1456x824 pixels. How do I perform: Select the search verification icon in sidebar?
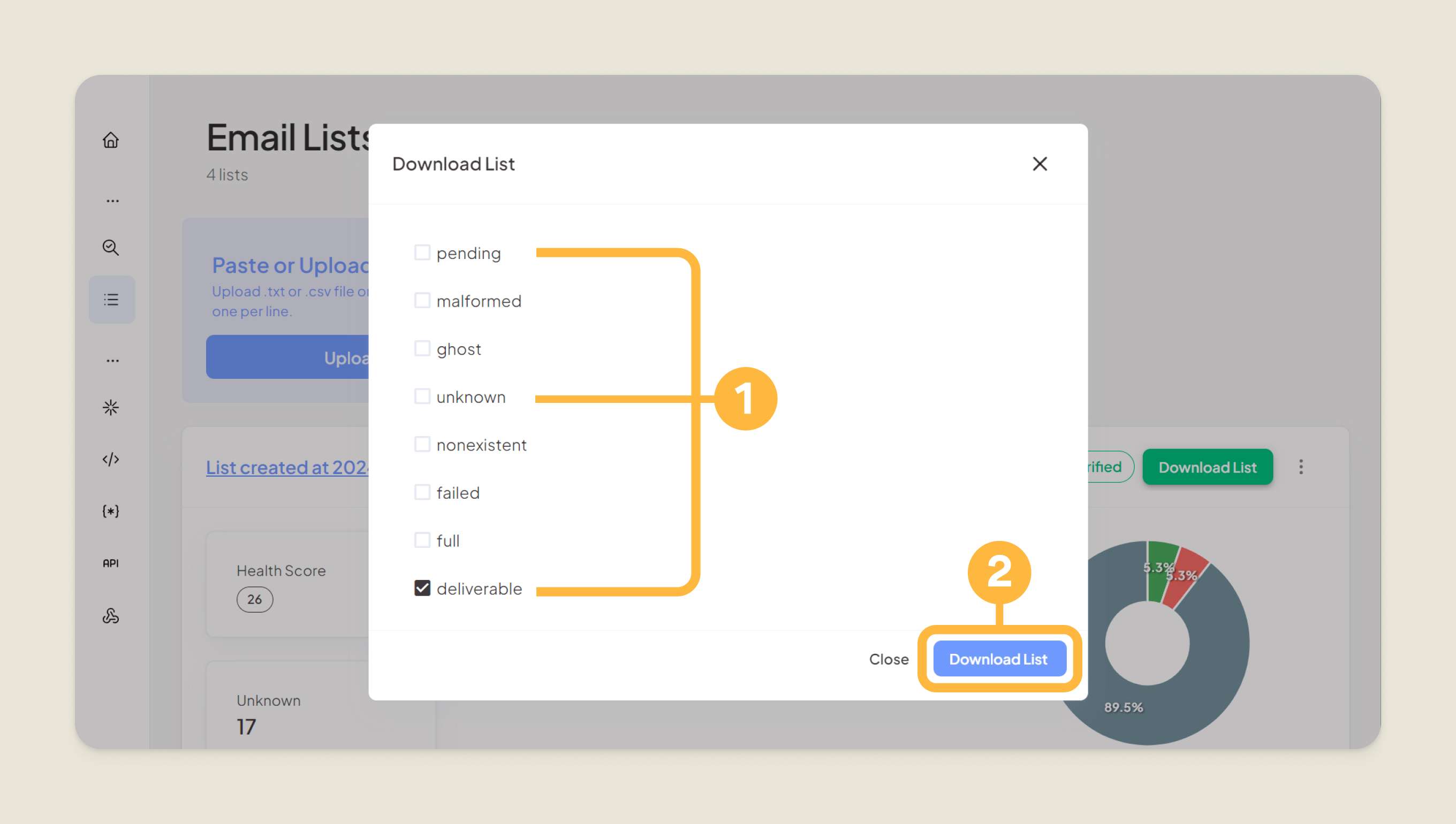(111, 247)
